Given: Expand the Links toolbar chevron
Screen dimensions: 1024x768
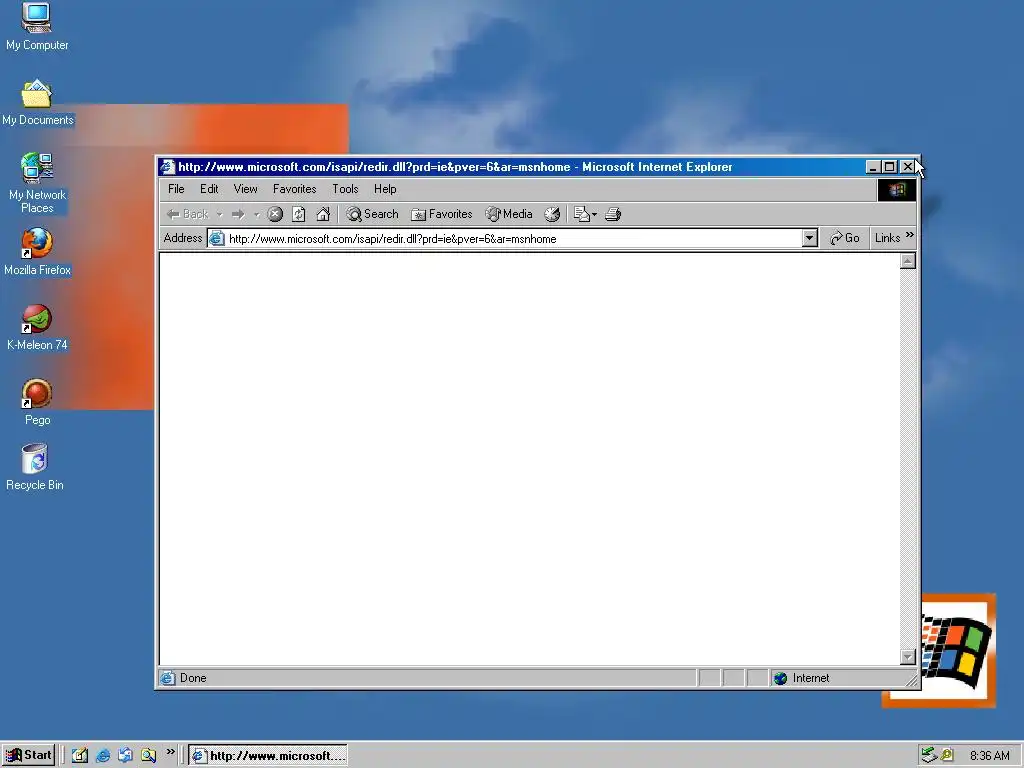Looking at the screenshot, I should (910, 235).
